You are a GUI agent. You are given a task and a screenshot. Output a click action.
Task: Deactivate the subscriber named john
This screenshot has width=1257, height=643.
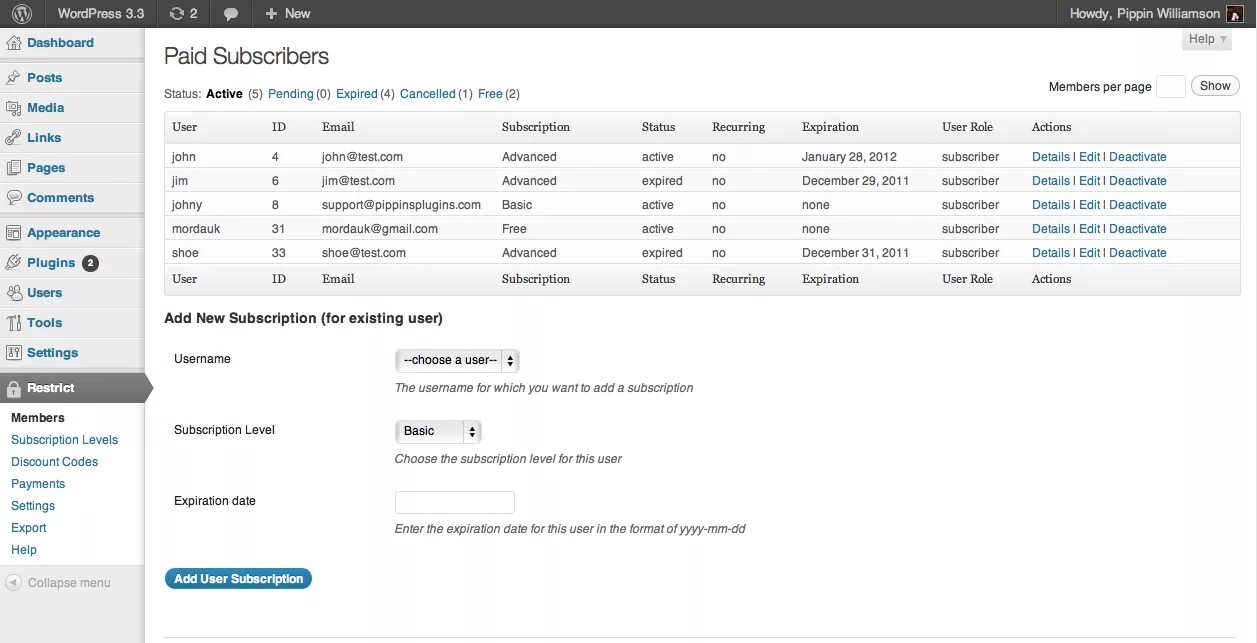pyautogui.click(x=1140, y=156)
